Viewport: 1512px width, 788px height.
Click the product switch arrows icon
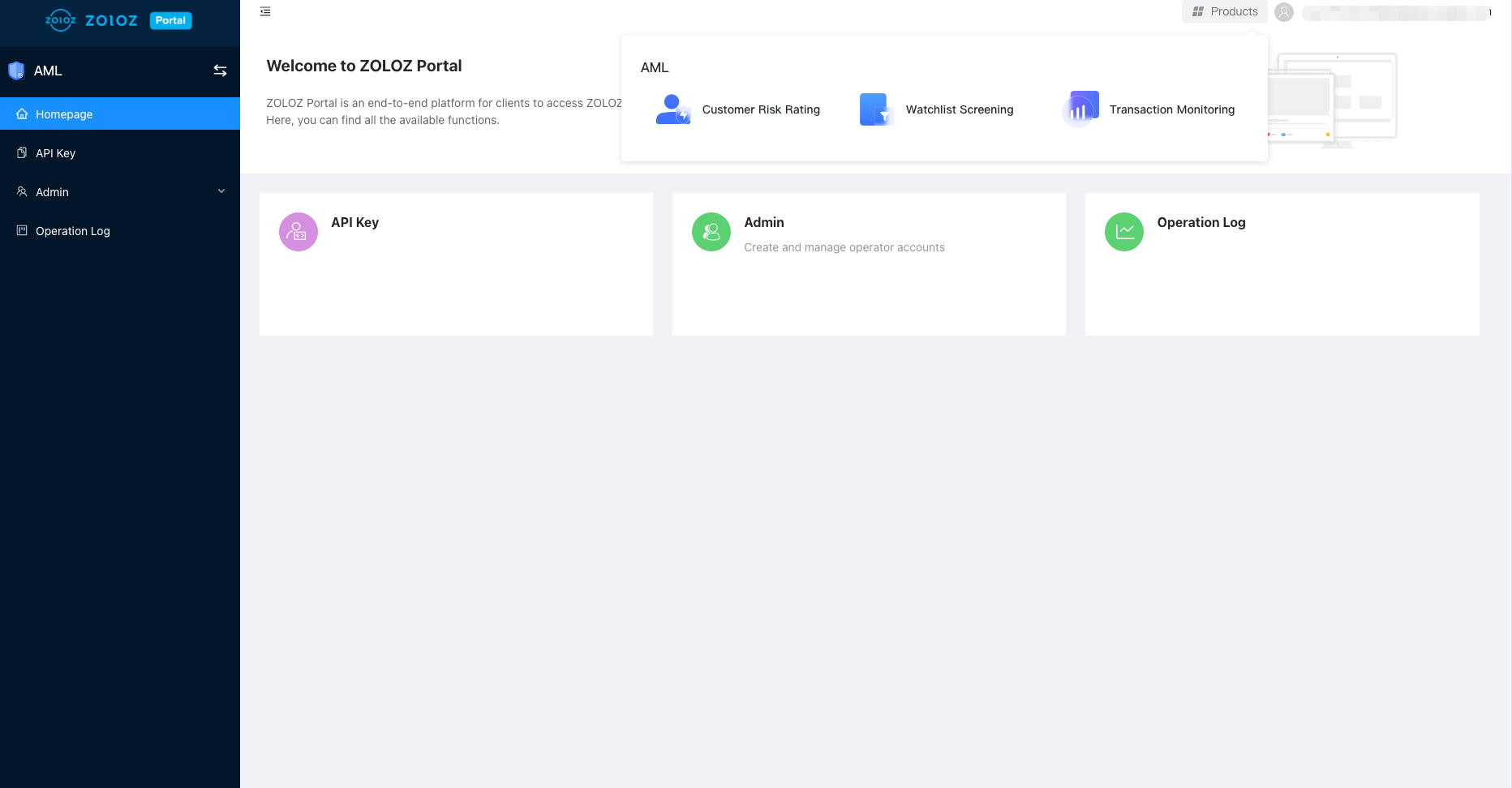coord(220,71)
